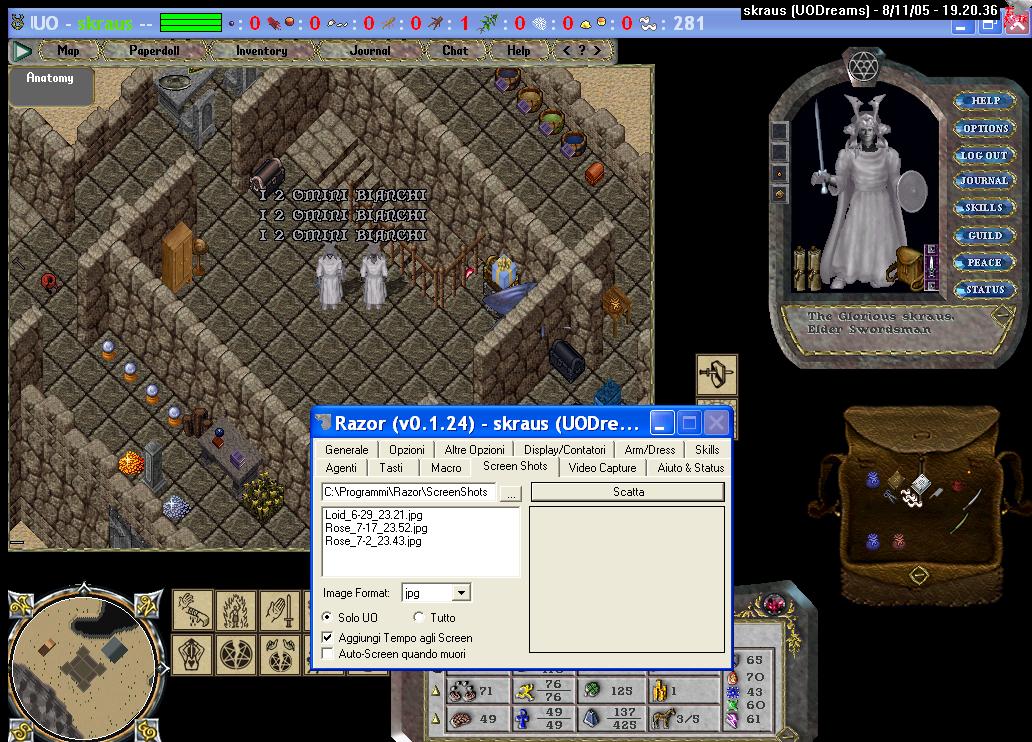Select the Solo UO radio button
The image size is (1032, 742).
pyautogui.click(x=327, y=618)
